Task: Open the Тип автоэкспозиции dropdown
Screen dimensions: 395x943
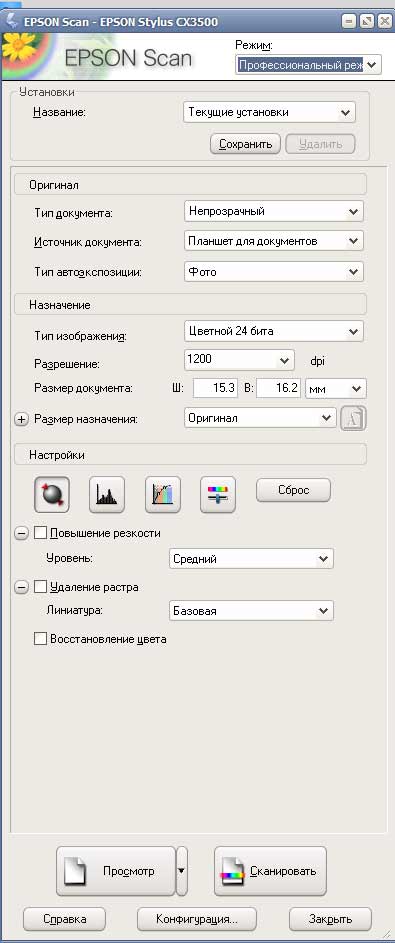Action: click(x=274, y=272)
